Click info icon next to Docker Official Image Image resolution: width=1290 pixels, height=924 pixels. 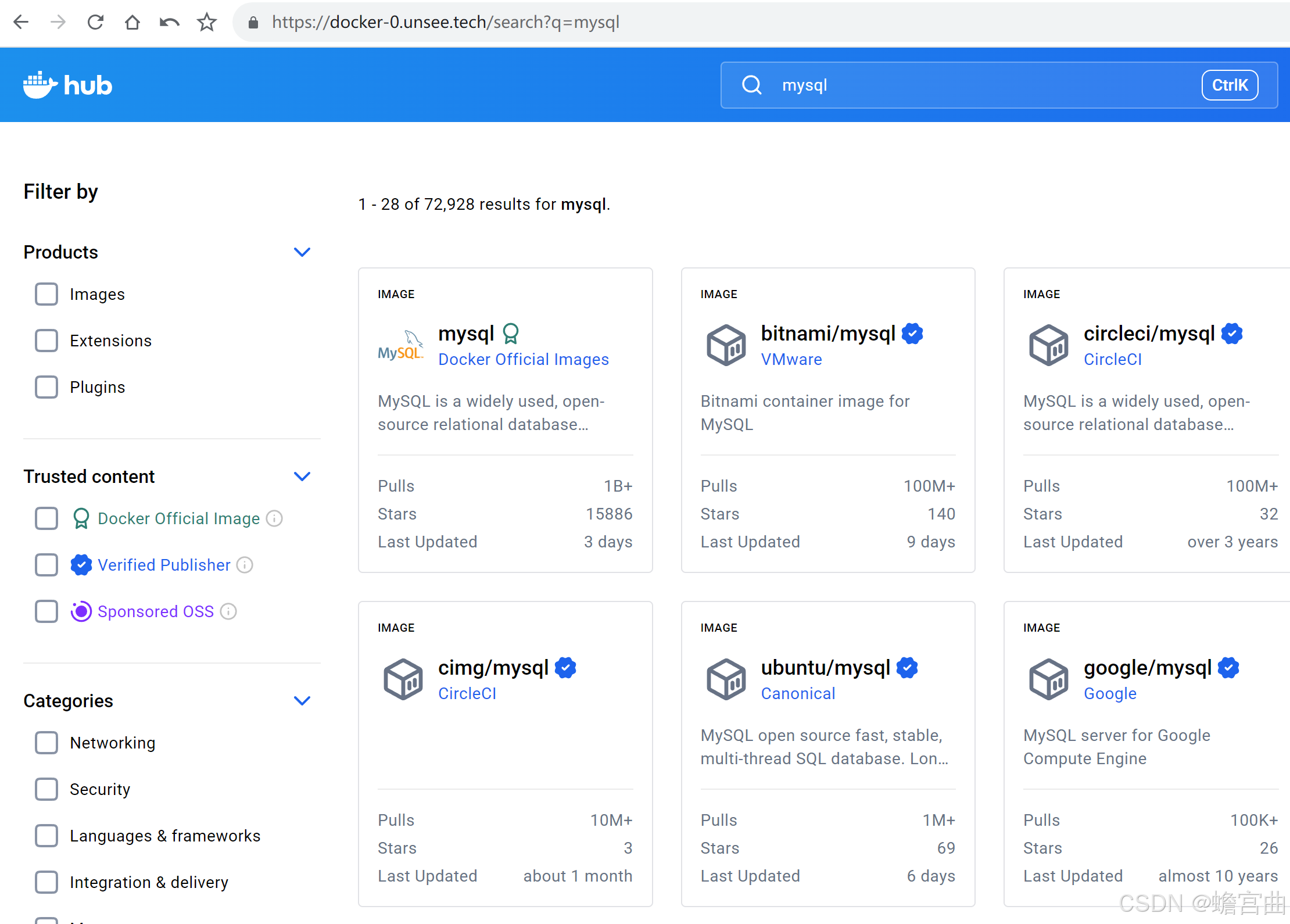[274, 518]
